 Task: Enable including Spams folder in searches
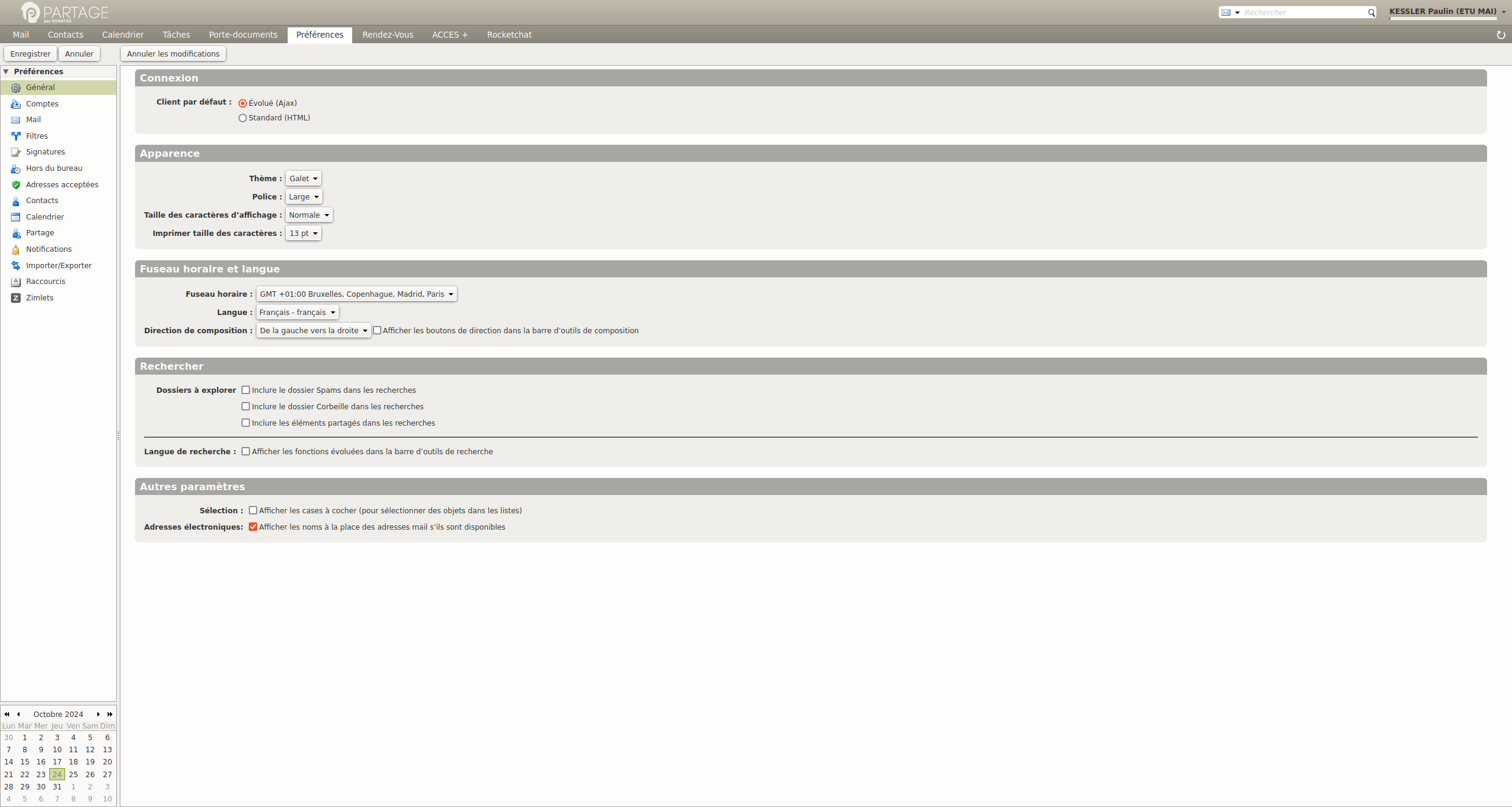point(246,390)
